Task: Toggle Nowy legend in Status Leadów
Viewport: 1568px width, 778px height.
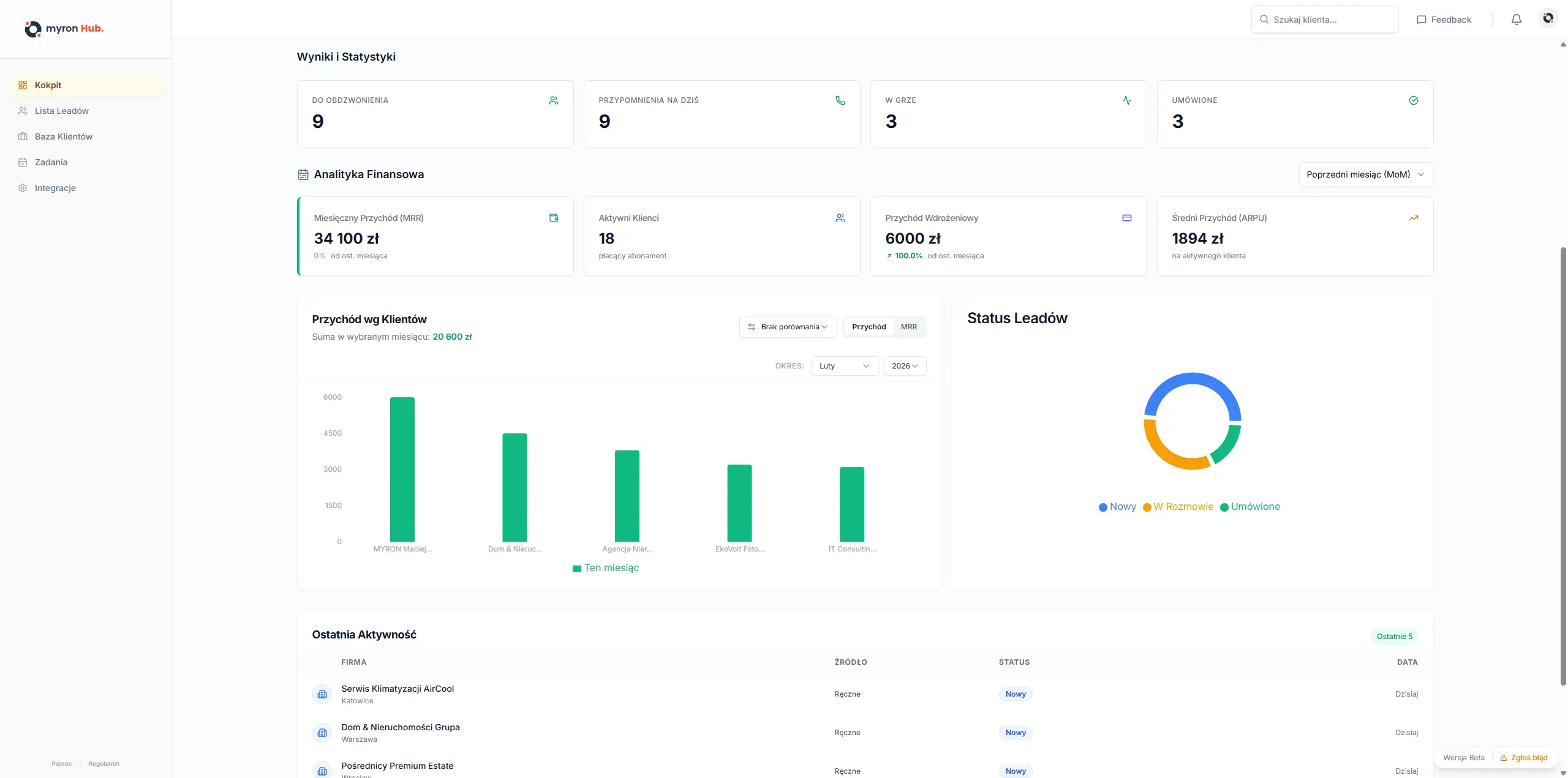Action: point(1117,507)
